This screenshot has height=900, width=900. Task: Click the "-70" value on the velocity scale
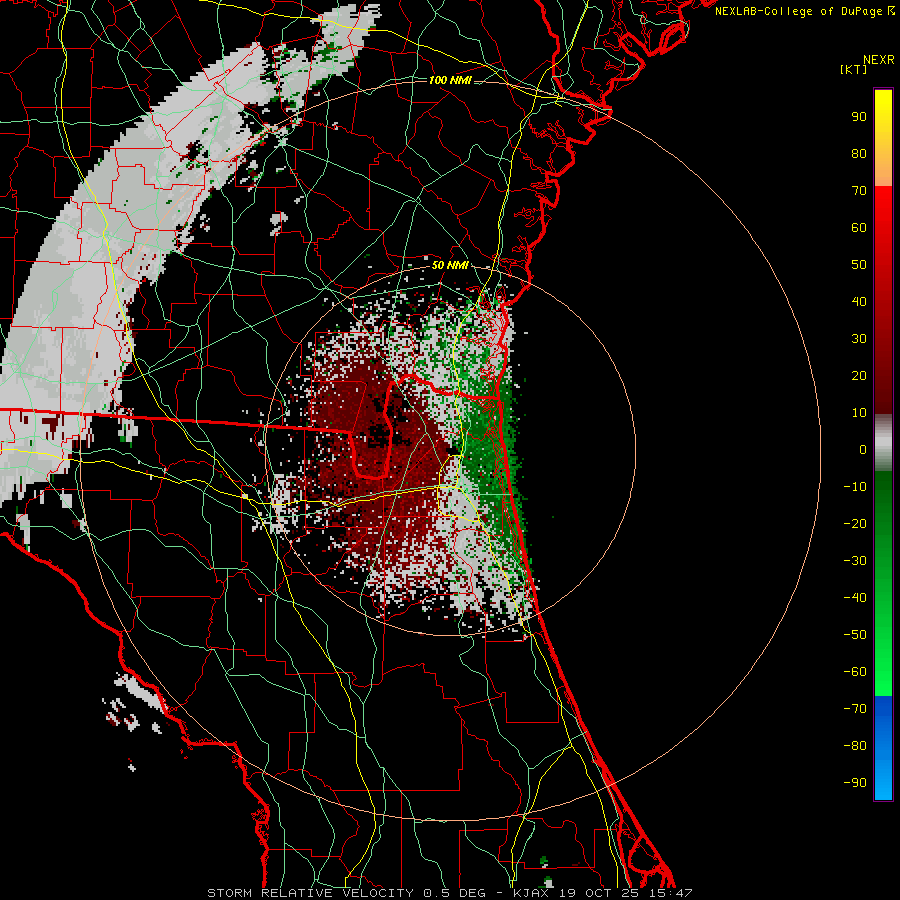tap(855, 709)
